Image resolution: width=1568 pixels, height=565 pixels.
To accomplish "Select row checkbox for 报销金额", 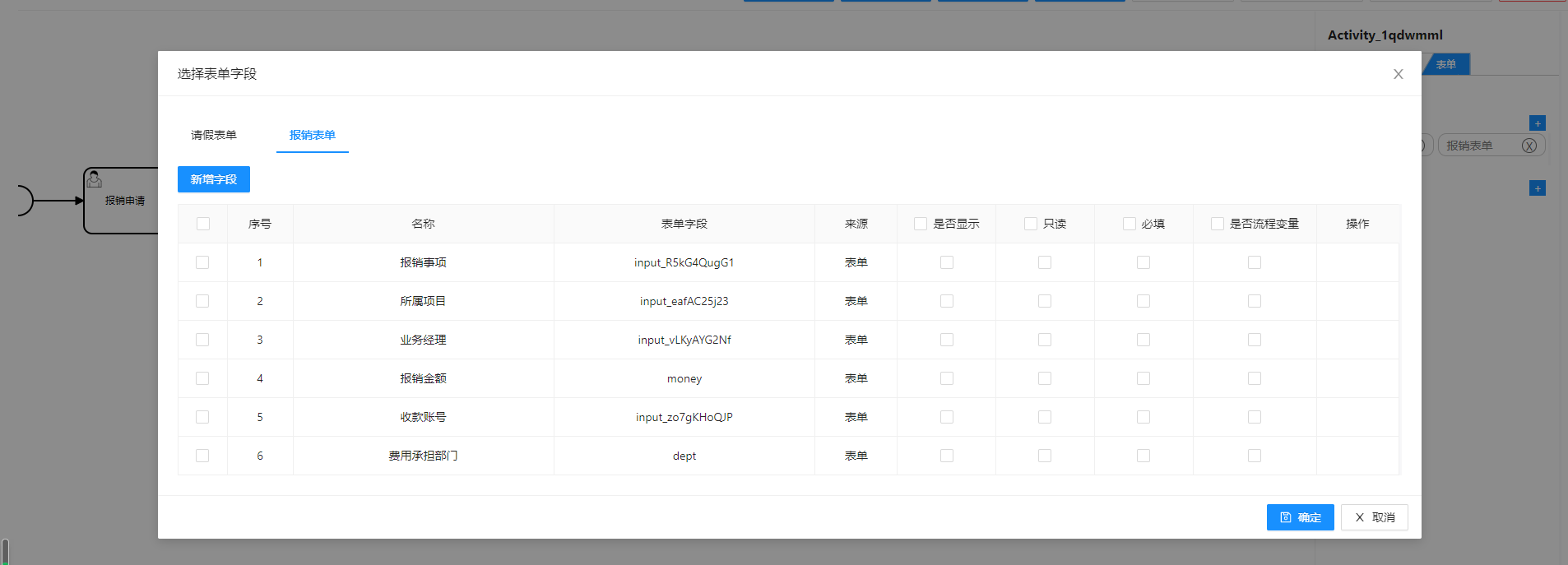I will [202, 378].
